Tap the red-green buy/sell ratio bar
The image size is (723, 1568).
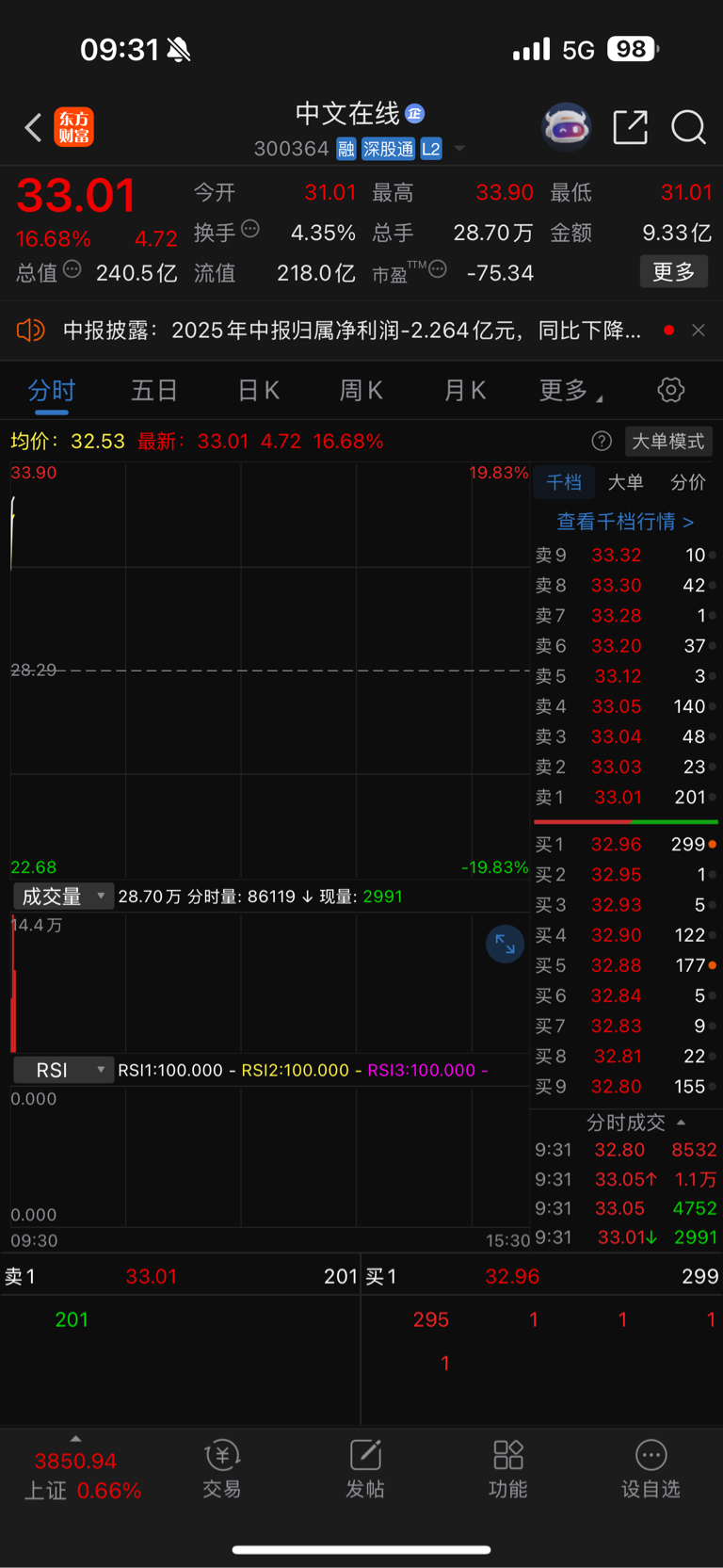(625, 822)
